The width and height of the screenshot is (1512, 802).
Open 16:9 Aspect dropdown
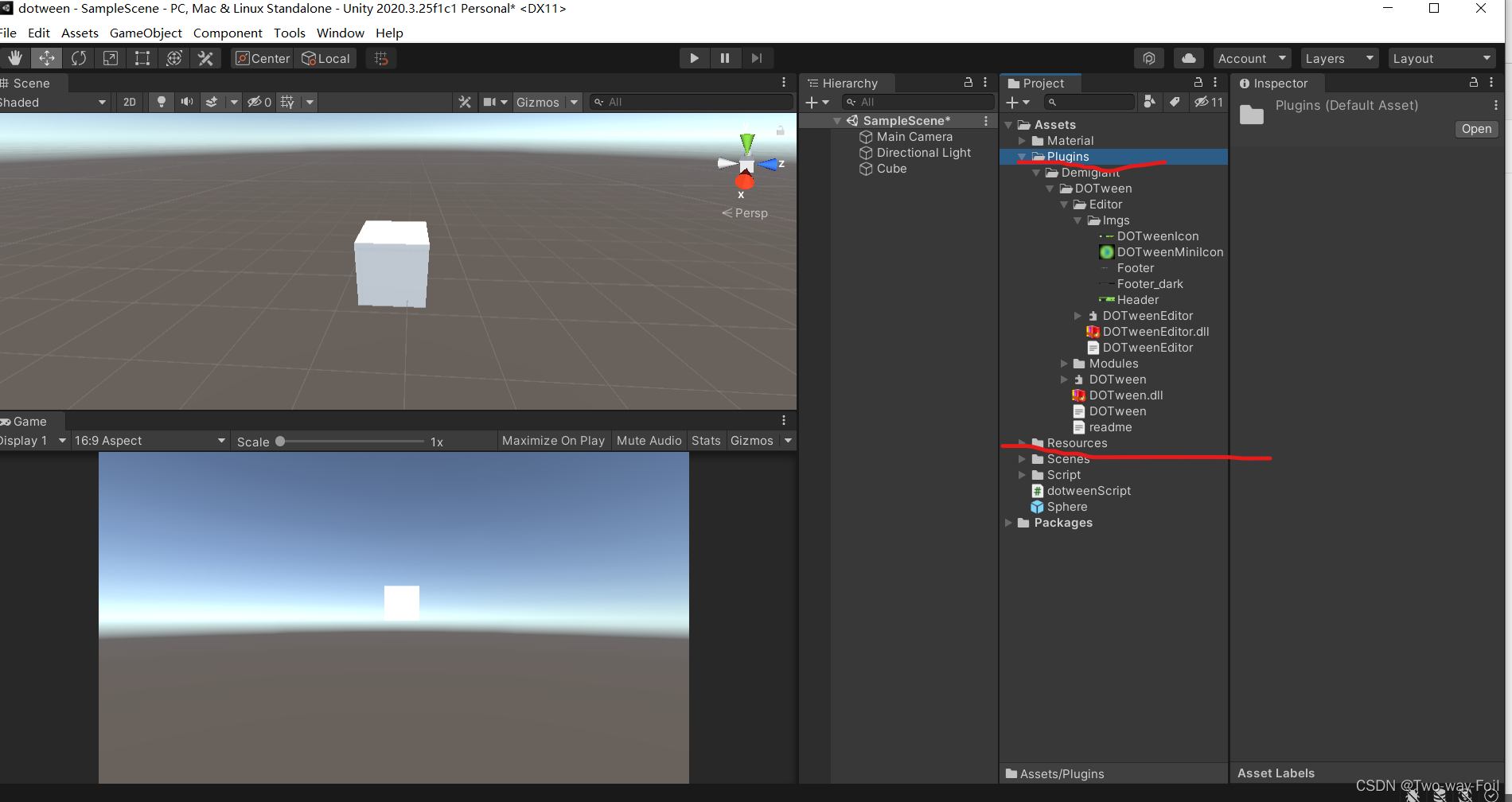pyautogui.click(x=150, y=441)
